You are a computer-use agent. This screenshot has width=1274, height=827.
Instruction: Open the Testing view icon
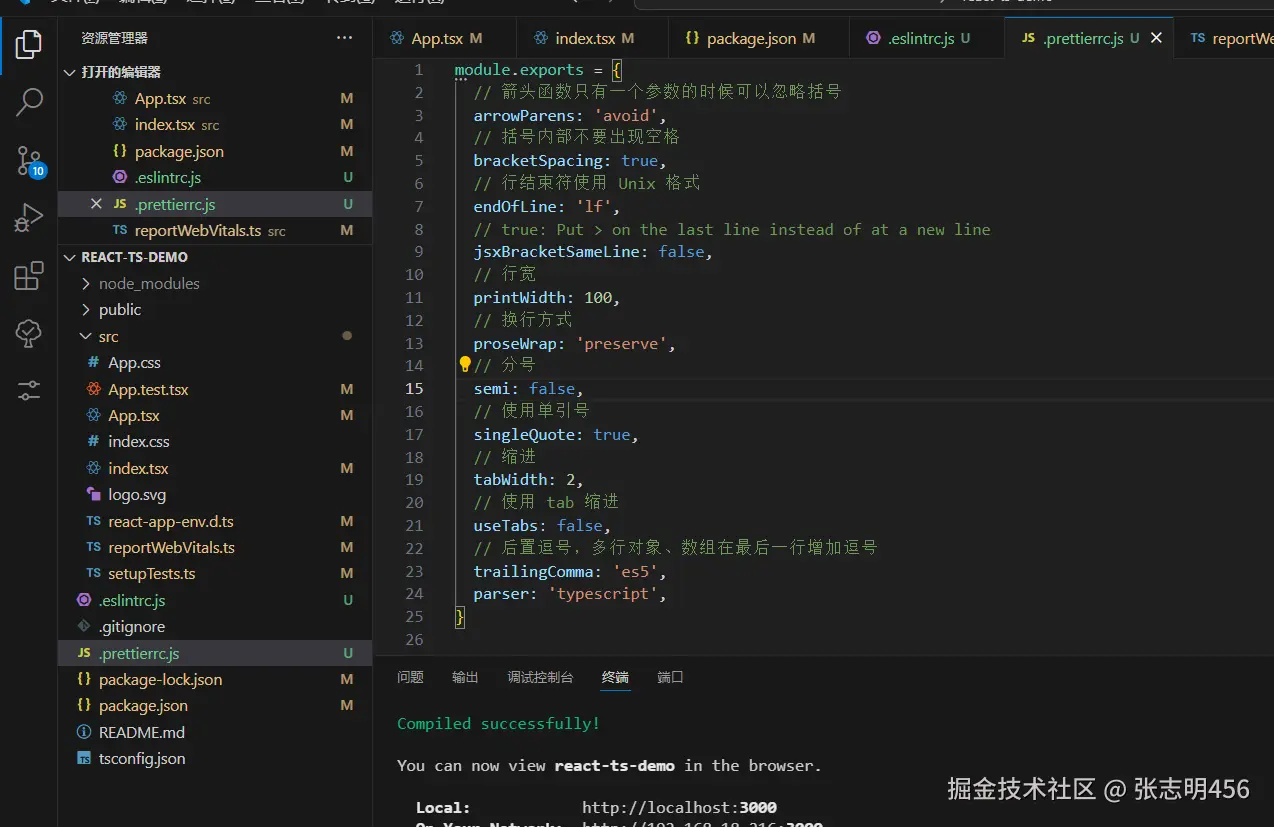[29, 333]
